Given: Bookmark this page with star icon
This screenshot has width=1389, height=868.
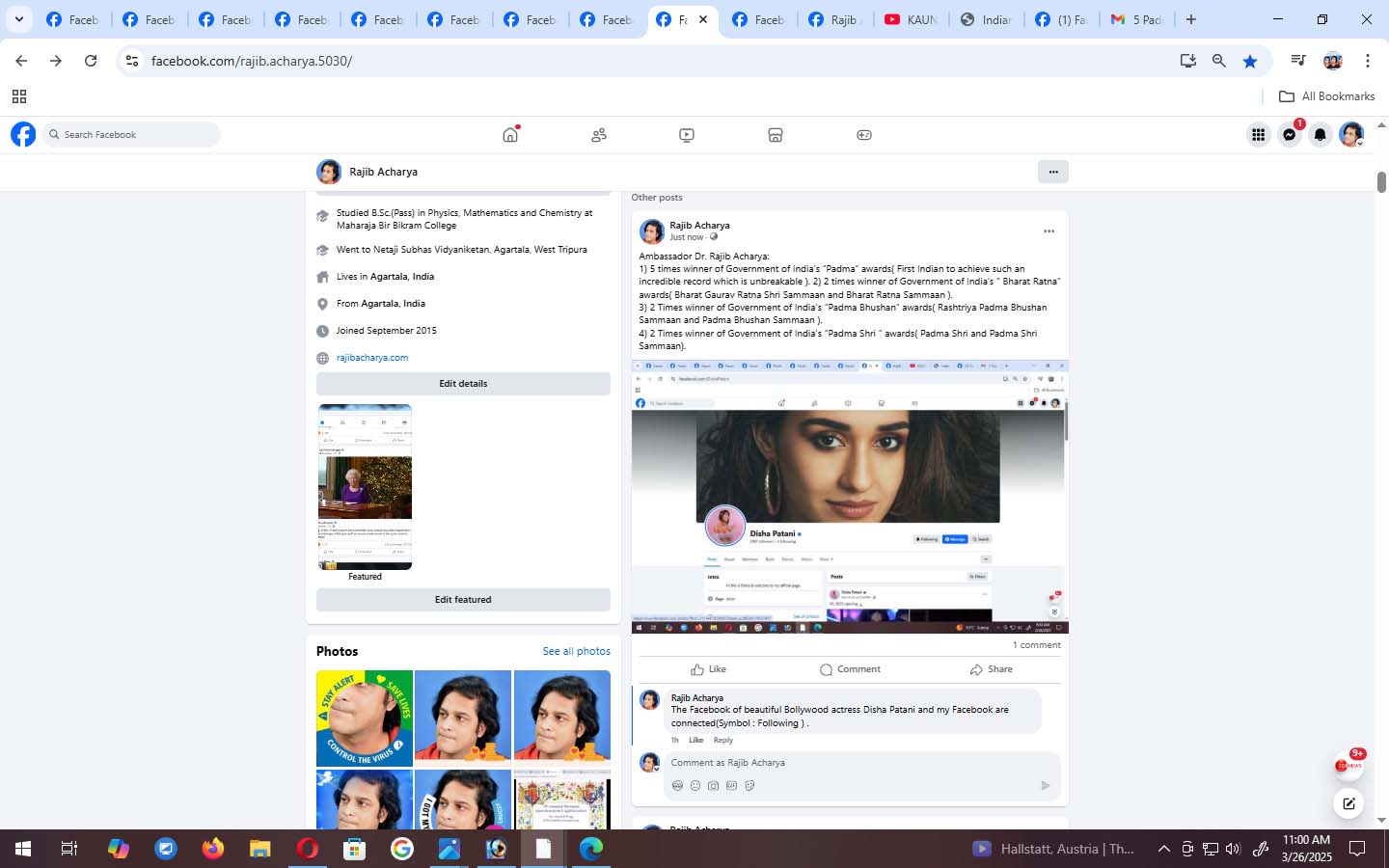Looking at the screenshot, I should click(1250, 61).
